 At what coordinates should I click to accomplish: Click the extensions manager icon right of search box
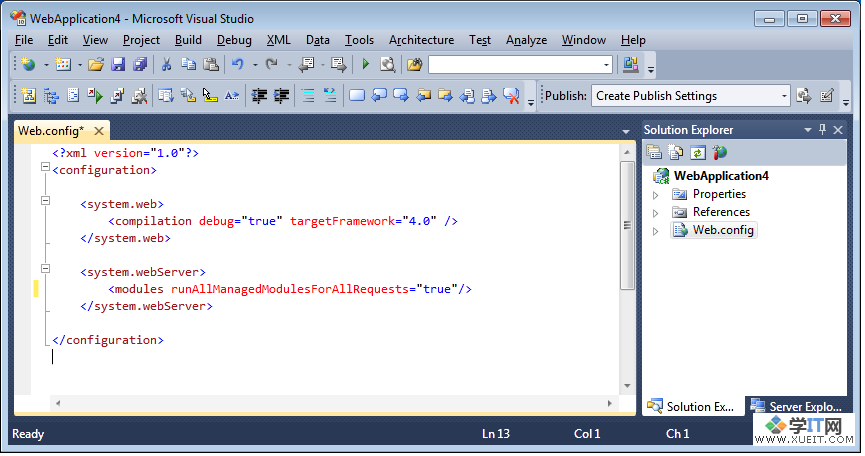coord(631,65)
